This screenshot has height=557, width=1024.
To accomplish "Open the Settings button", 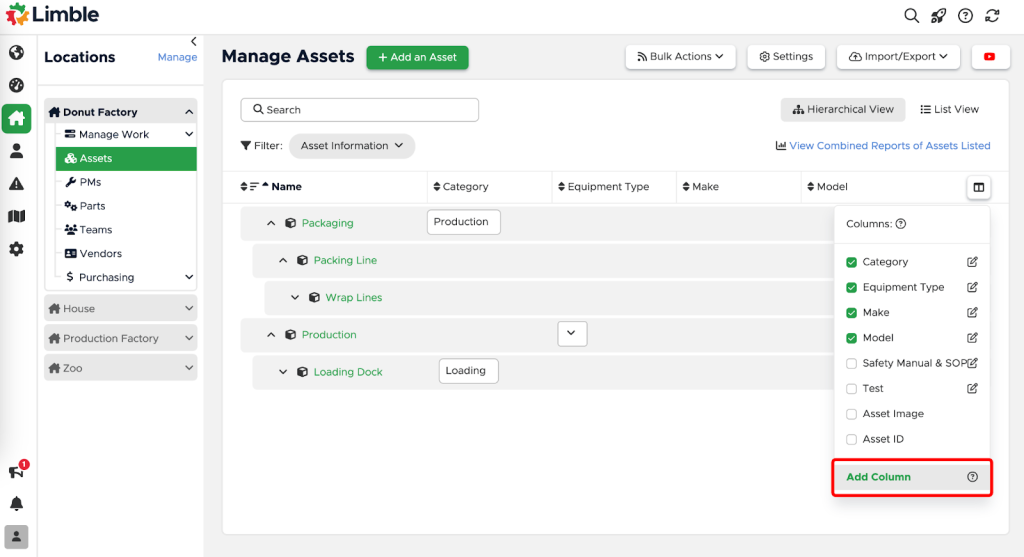I will click(786, 57).
